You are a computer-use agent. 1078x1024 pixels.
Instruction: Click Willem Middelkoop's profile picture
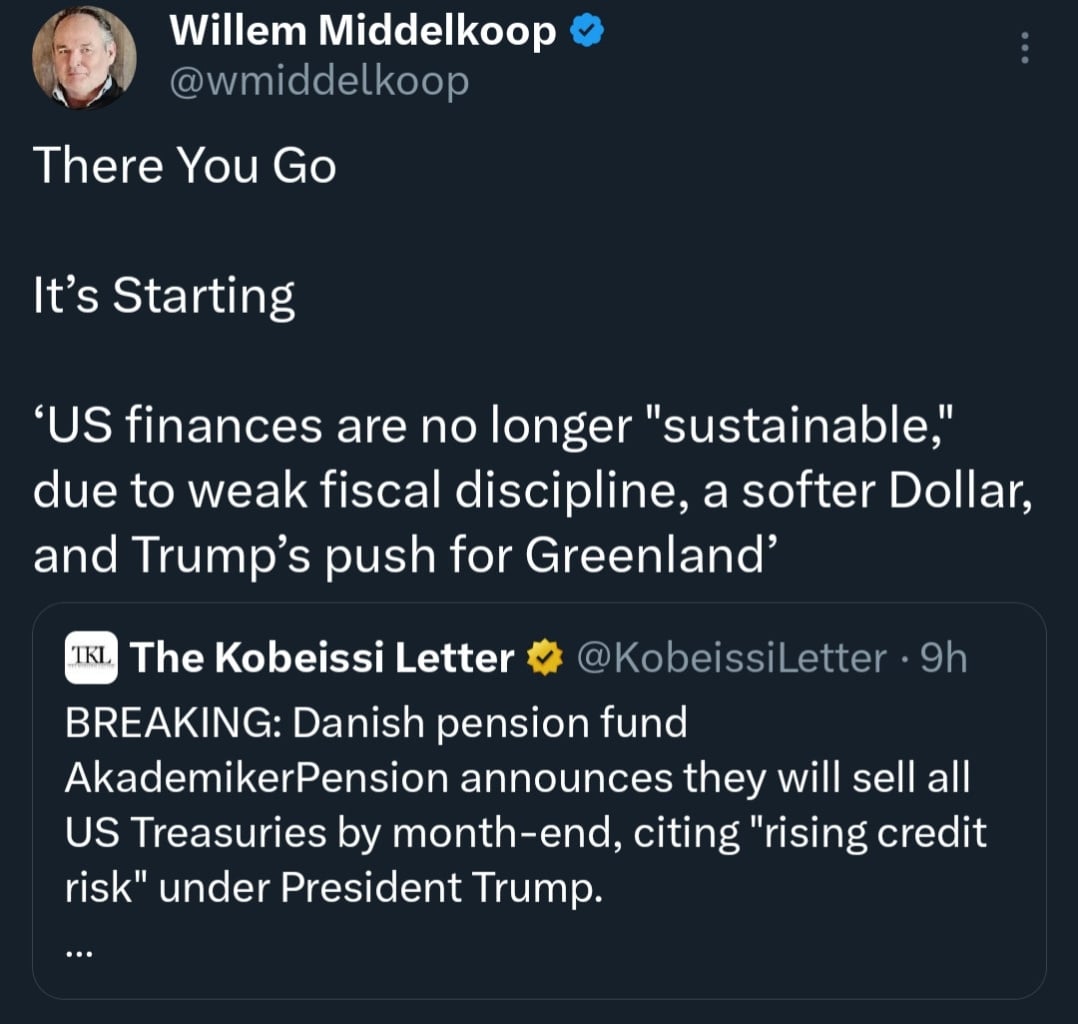click(x=85, y=57)
